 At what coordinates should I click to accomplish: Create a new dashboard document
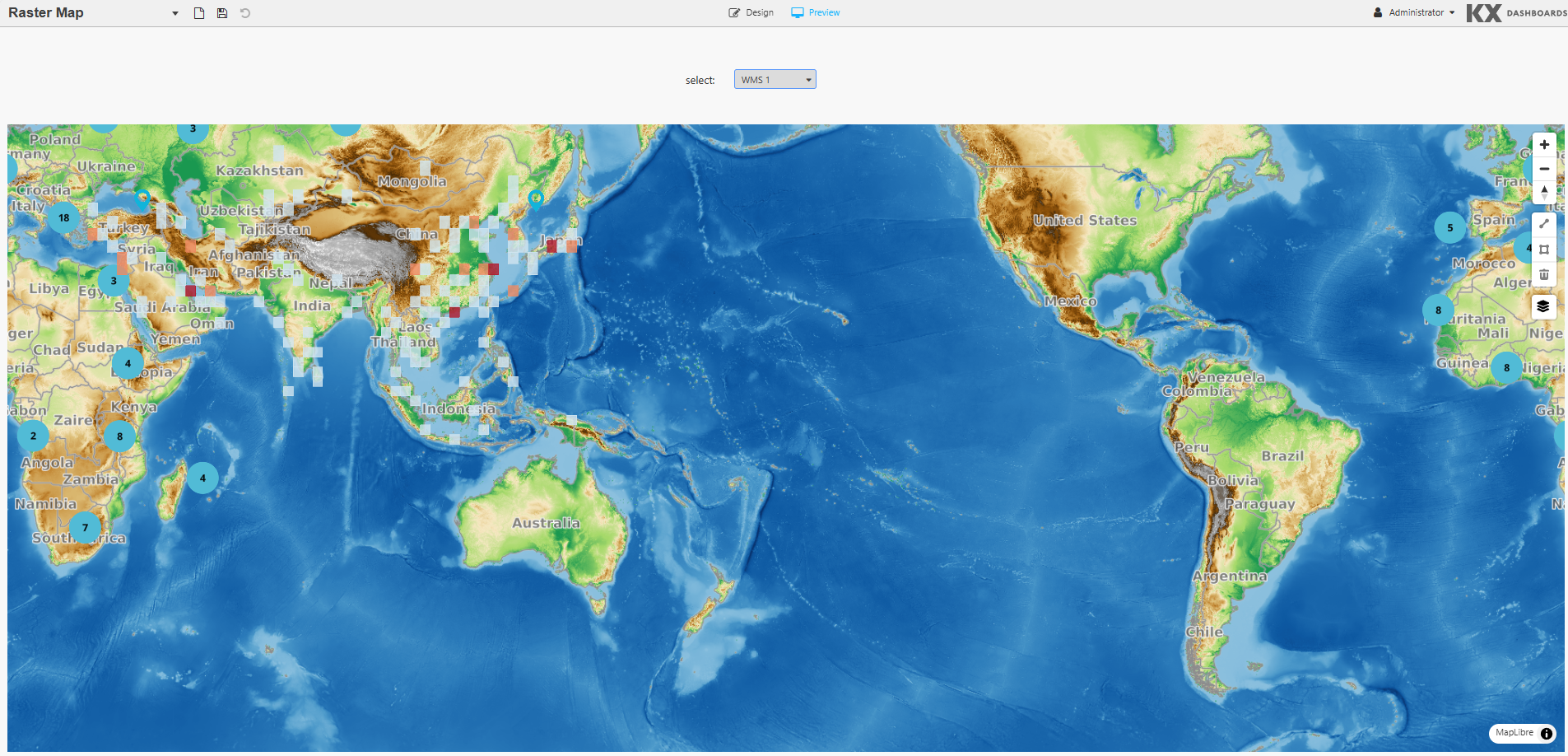[x=199, y=13]
